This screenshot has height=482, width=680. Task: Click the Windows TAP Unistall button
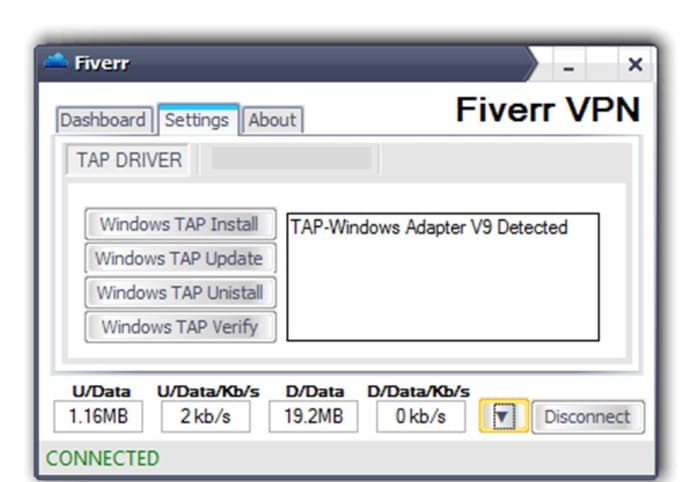point(180,292)
